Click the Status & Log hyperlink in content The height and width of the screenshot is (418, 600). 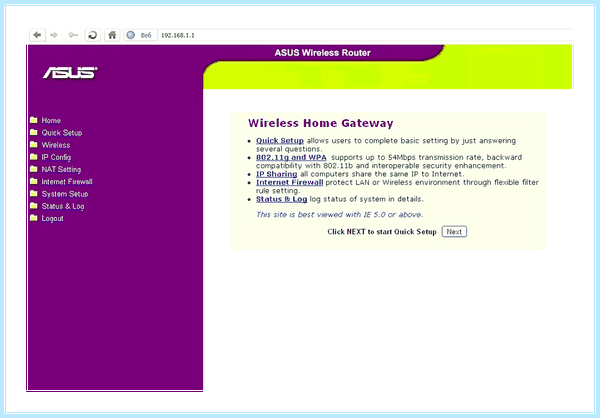click(282, 199)
